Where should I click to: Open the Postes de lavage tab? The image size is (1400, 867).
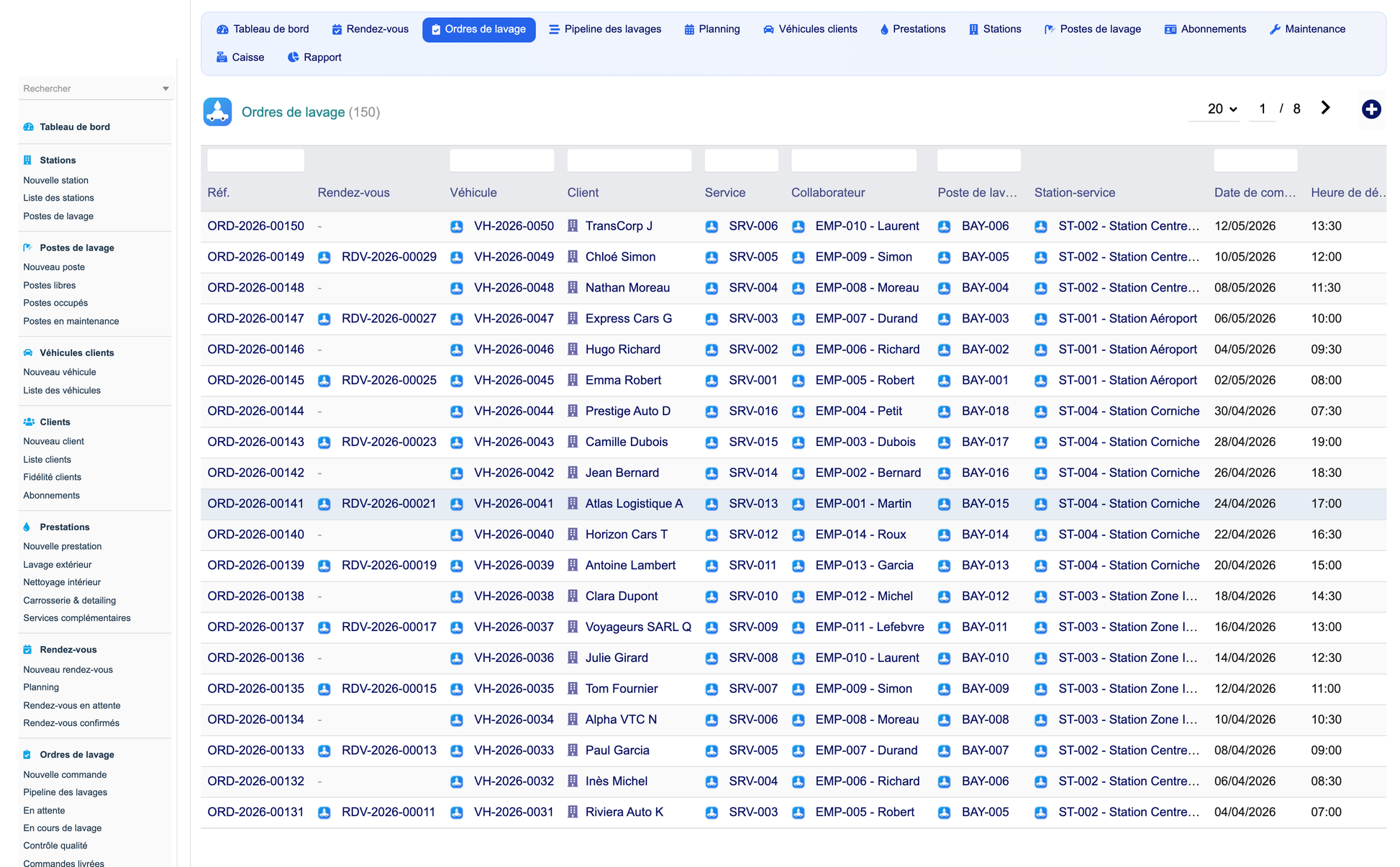(x=1092, y=29)
